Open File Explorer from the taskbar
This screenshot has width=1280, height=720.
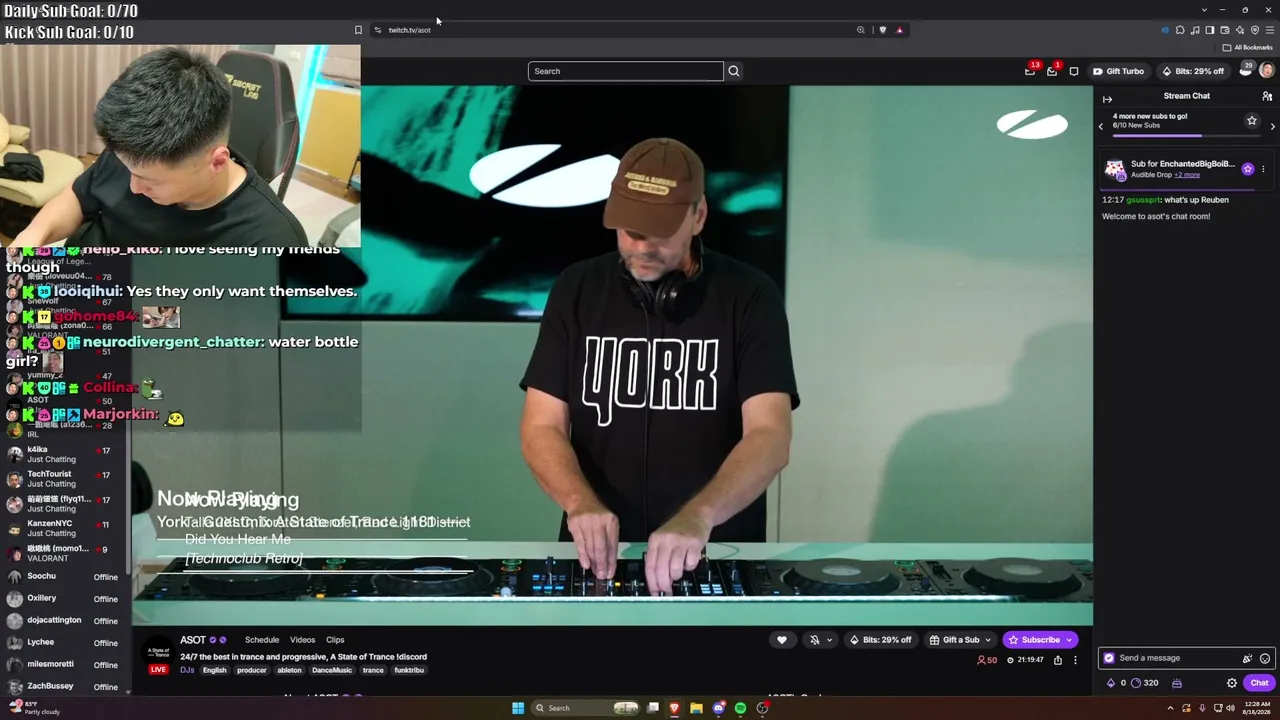[696, 708]
